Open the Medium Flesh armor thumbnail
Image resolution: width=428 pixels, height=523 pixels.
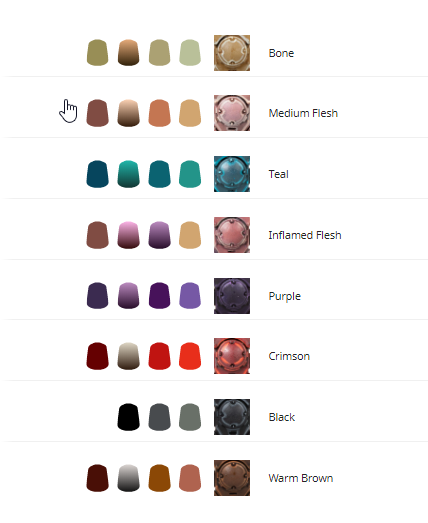pyautogui.click(x=232, y=113)
